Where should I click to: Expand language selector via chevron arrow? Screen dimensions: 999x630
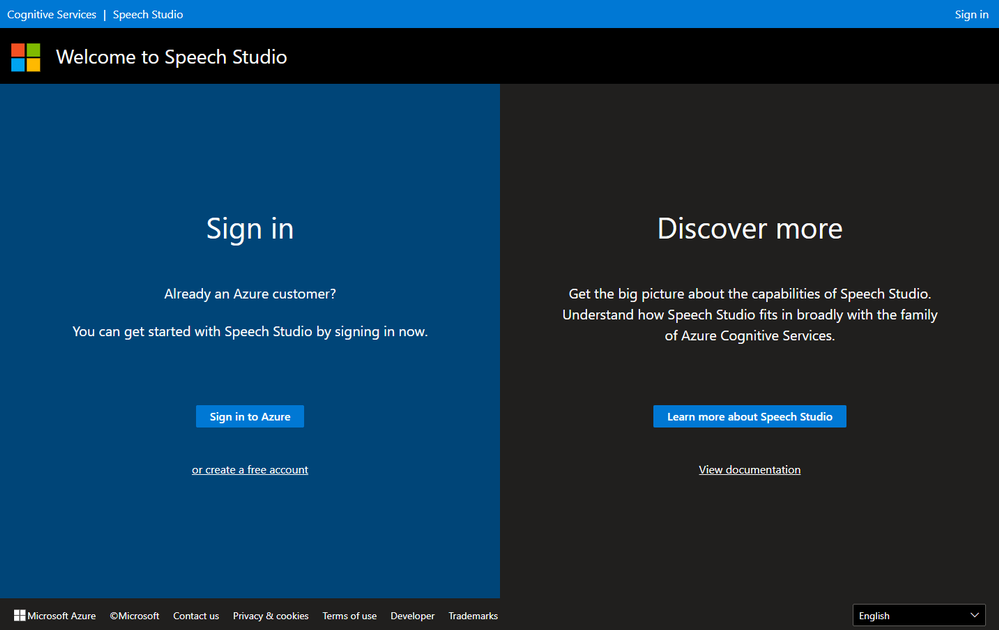(974, 615)
